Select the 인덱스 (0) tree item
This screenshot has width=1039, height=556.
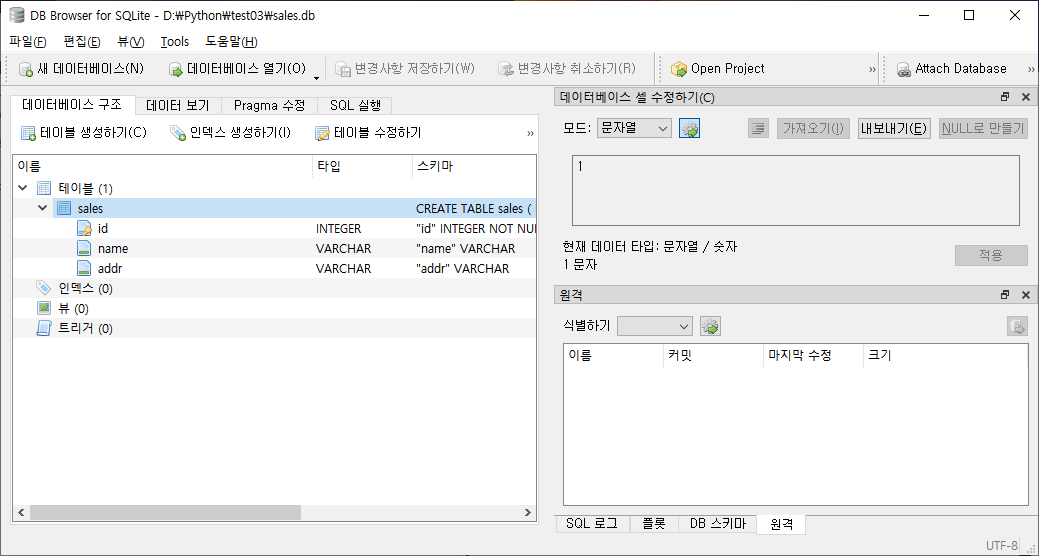point(274,288)
